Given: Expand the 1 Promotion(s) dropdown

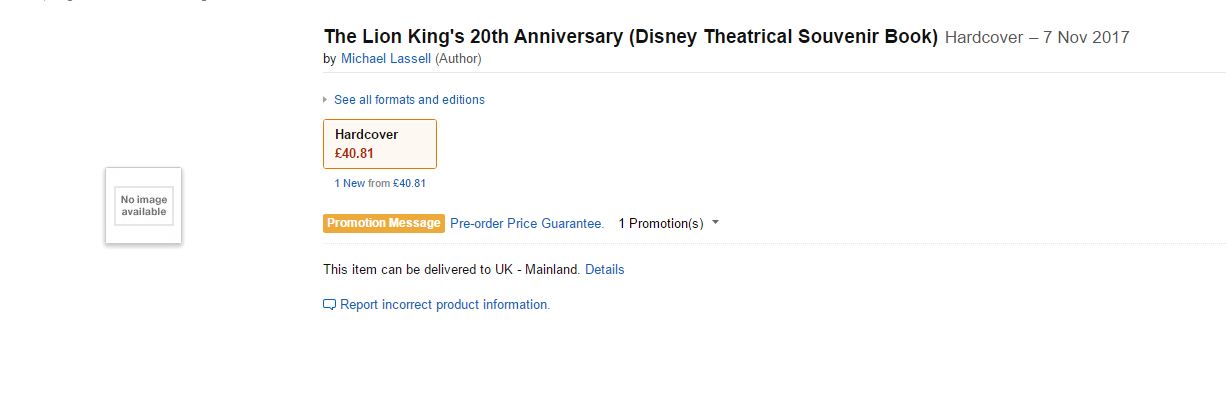Looking at the screenshot, I should tap(668, 224).
